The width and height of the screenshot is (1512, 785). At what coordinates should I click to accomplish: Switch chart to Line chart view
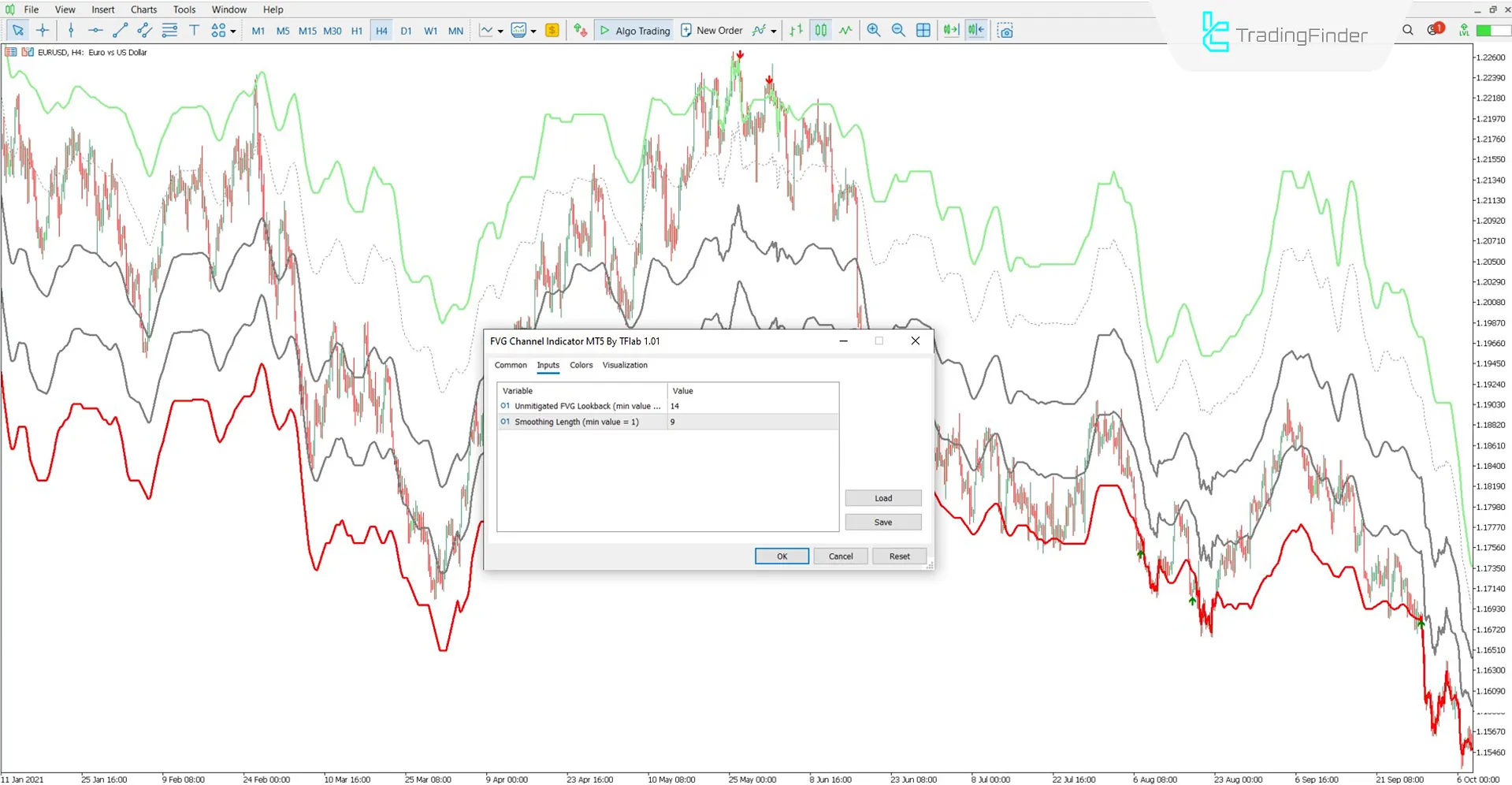coord(845,30)
